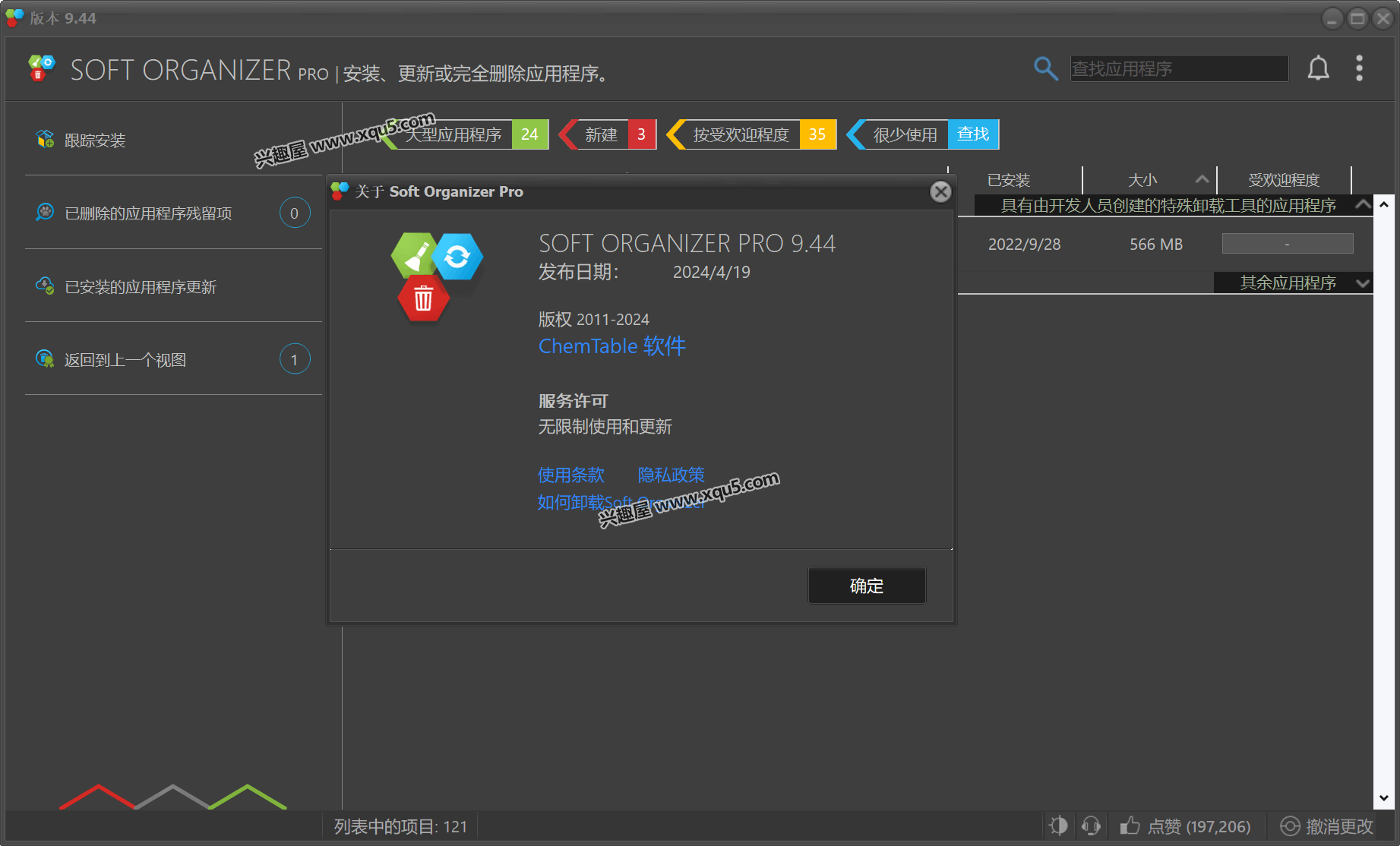Click the 566 MB size cell

[x=1155, y=245]
